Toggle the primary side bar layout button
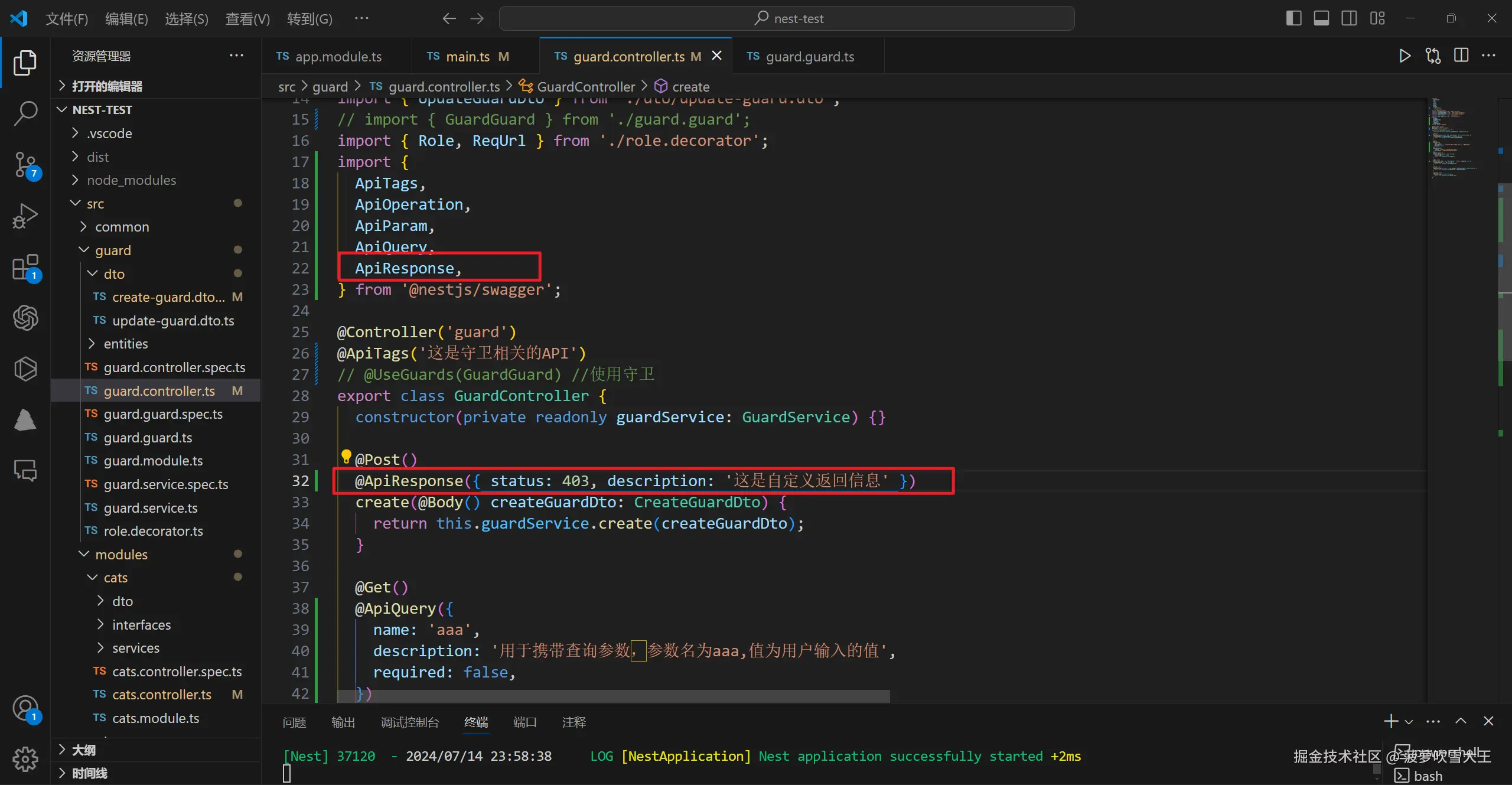 point(1293,18)
